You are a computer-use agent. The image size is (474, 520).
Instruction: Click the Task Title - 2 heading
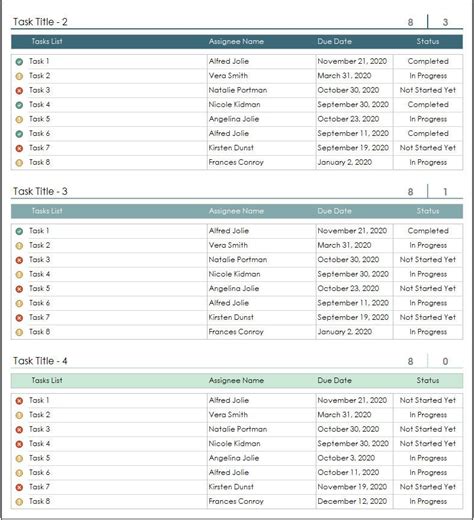pos(40,22)
